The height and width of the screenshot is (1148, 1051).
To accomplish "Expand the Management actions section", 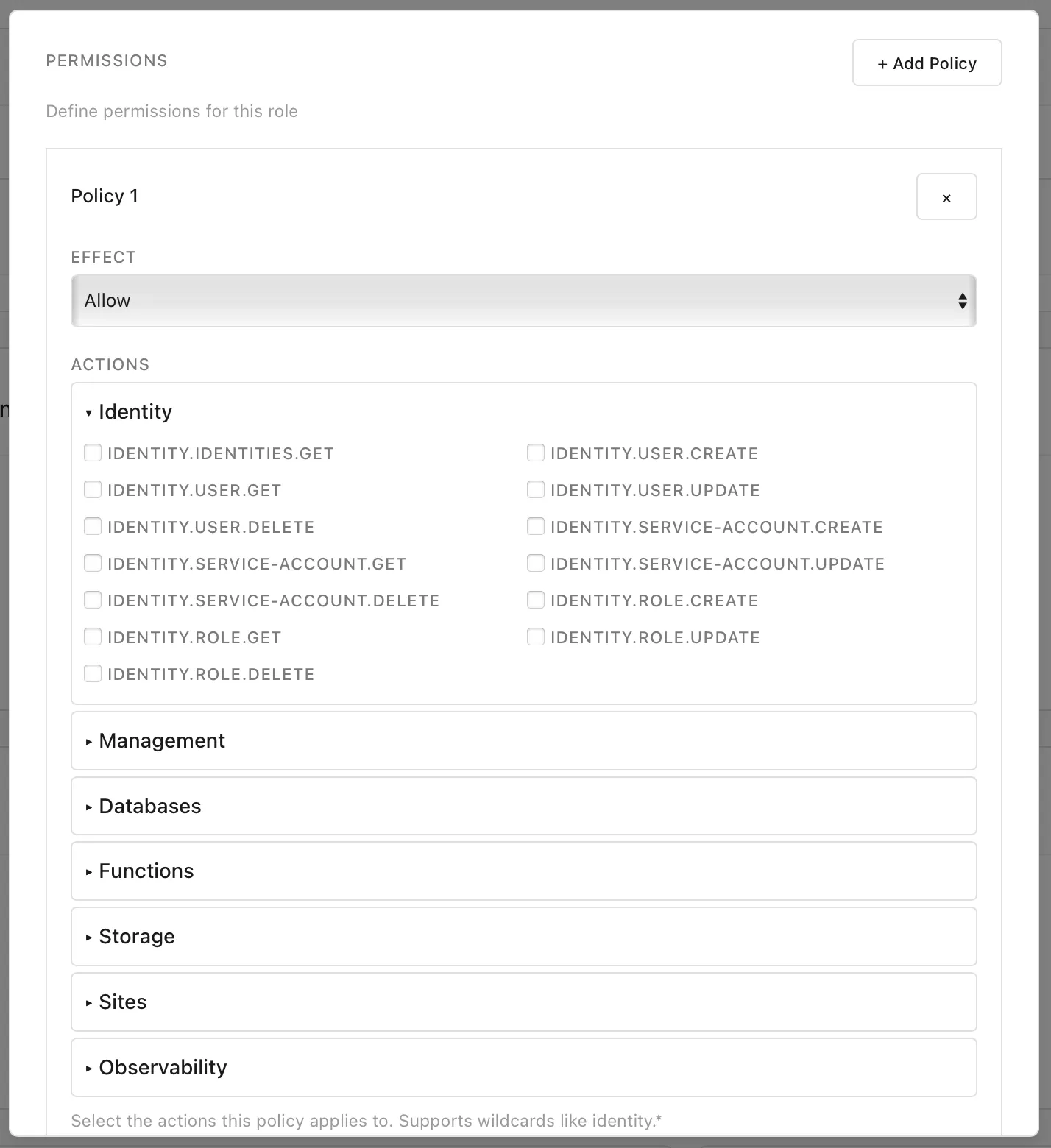I will [x=154, y=740].
